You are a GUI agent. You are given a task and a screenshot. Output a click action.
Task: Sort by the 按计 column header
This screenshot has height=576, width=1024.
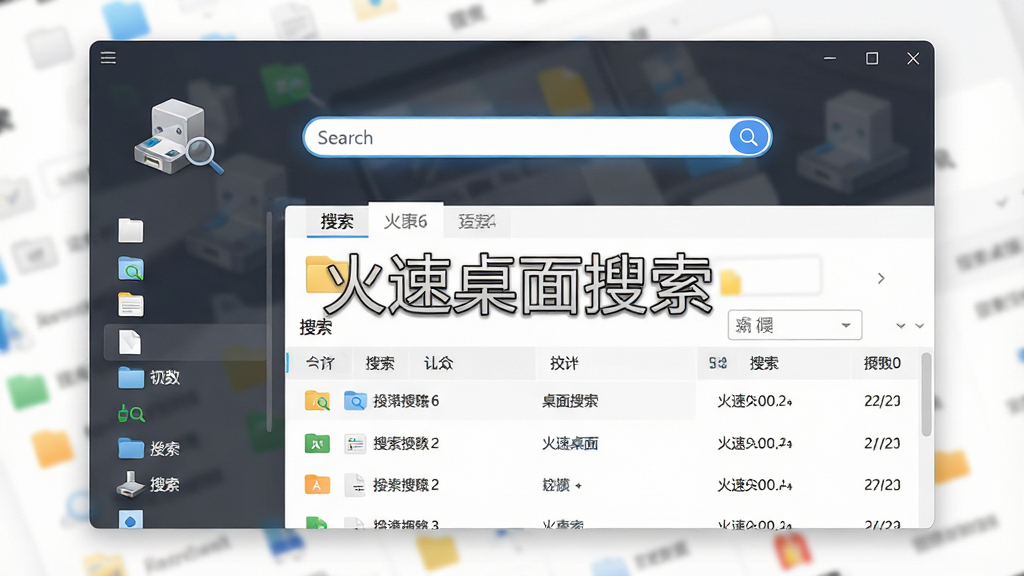(x=564, y=363)
